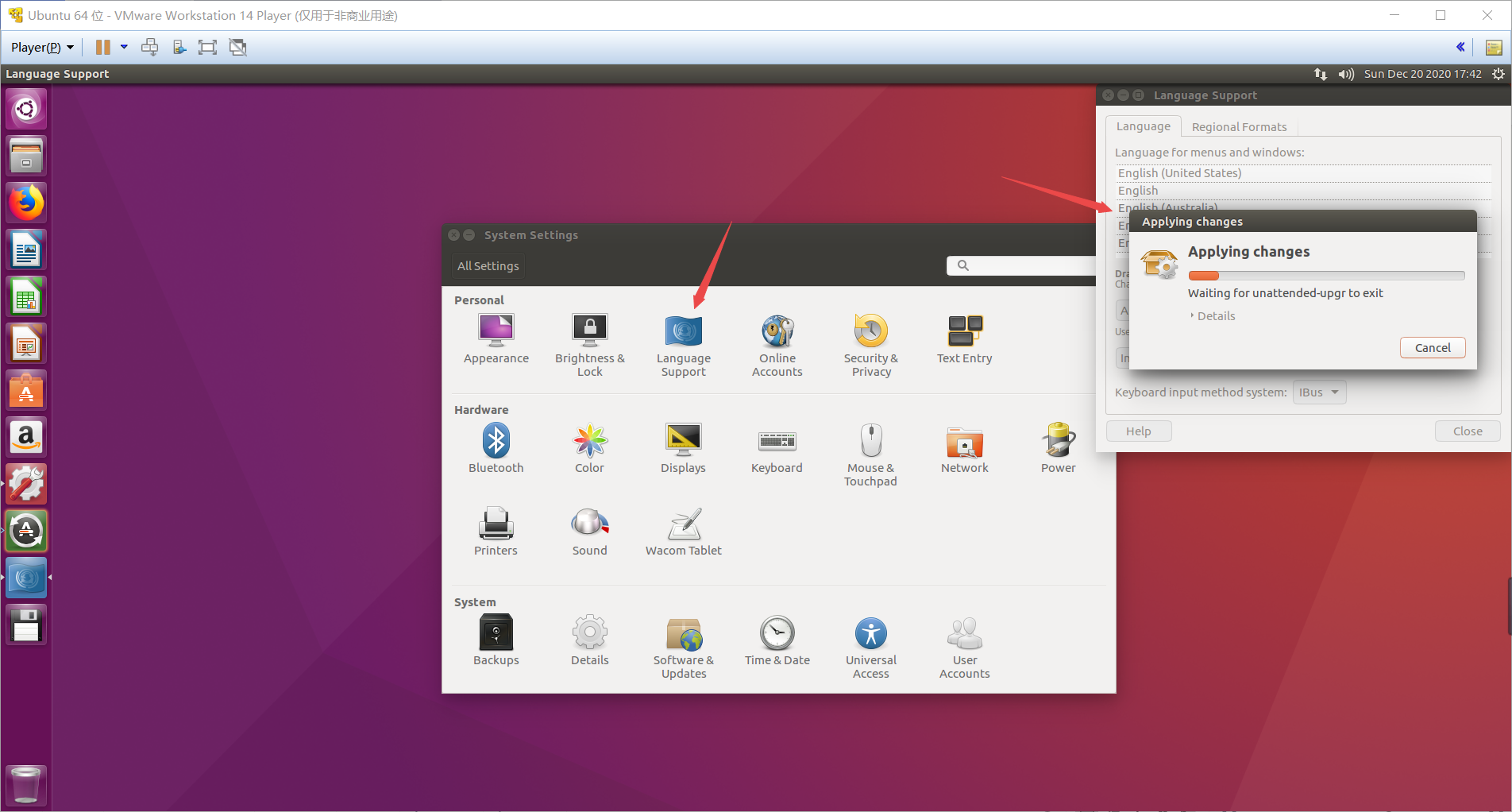This screenshot has height=812, width=1512.
Task: Open Color settings
Action: (589, 449)
